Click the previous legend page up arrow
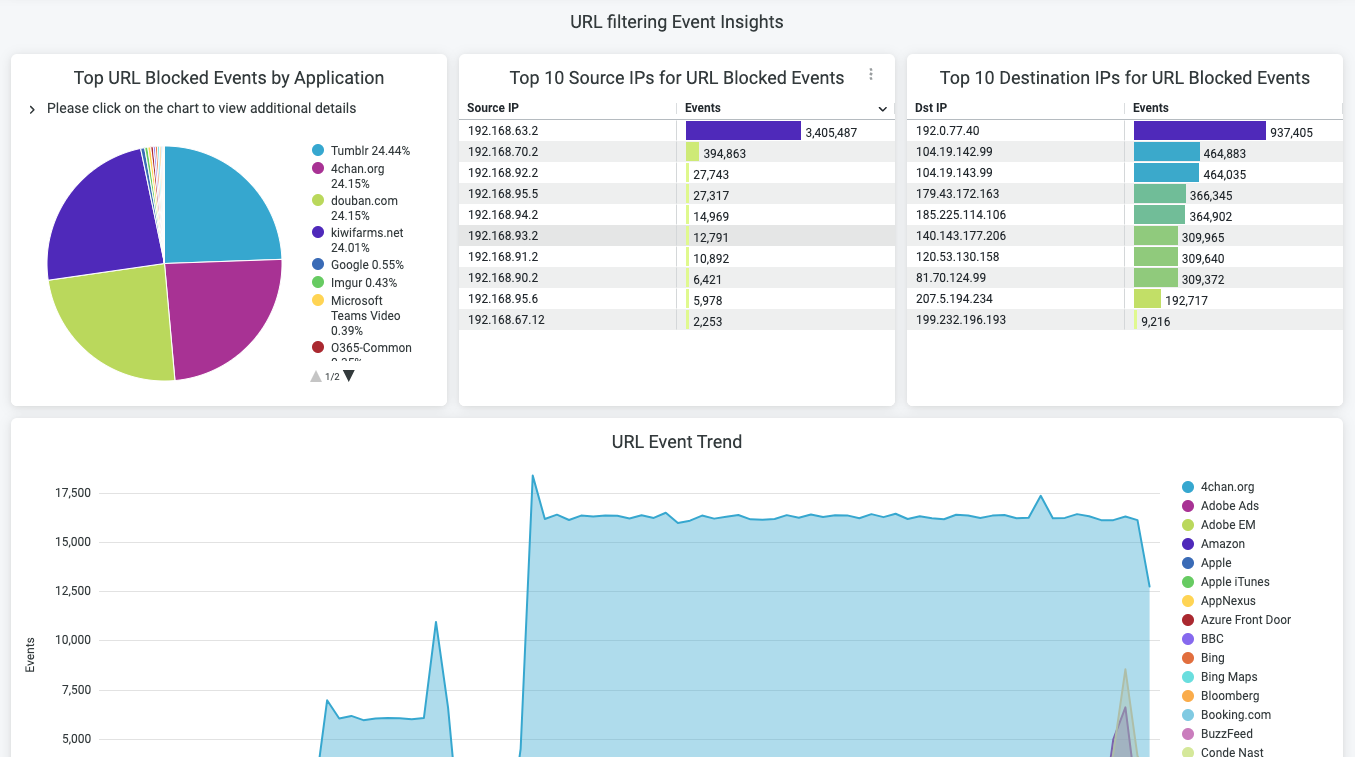This screenshot has width=1355, height=757. point(316,376)
